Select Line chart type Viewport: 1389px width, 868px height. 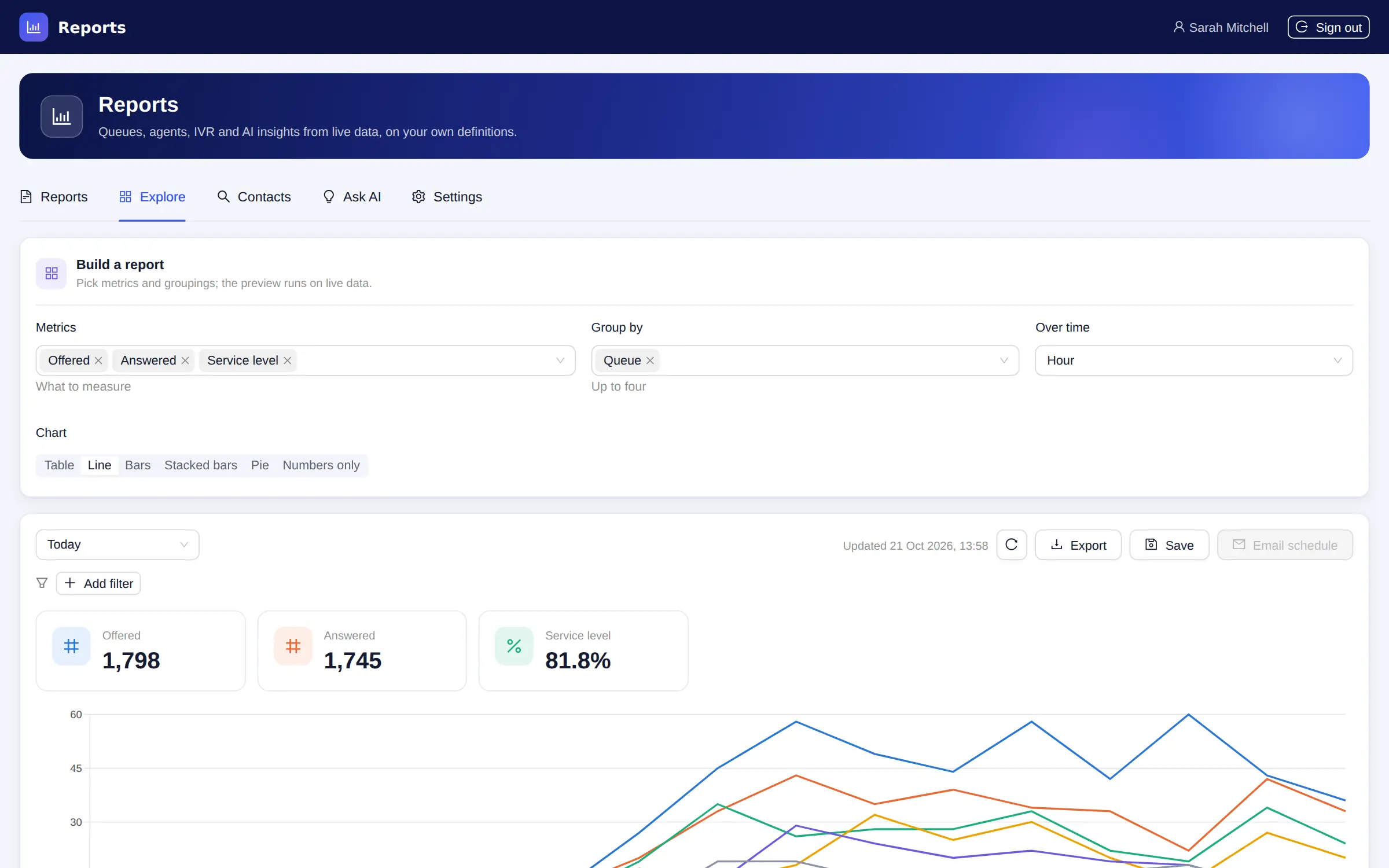point(100,465)
